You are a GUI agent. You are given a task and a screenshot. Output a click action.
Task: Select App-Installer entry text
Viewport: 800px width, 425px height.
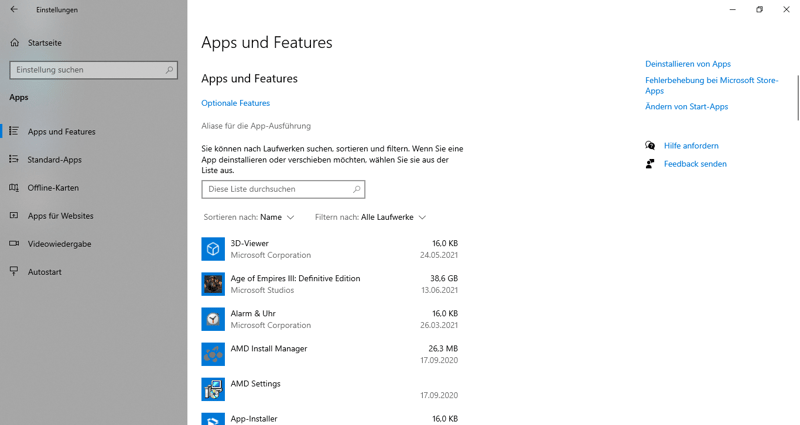coord(254,419)
